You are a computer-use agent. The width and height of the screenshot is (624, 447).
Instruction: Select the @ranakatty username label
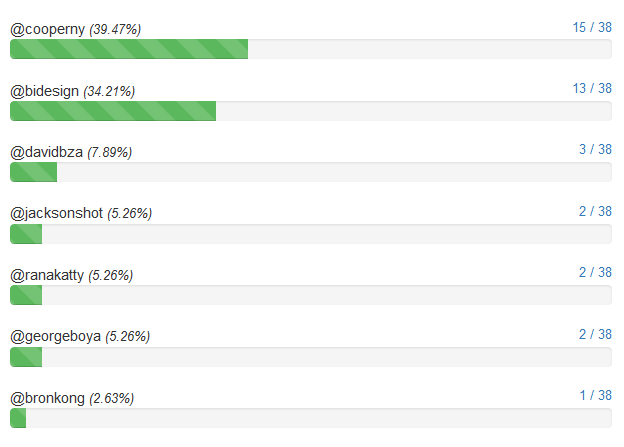48,275
